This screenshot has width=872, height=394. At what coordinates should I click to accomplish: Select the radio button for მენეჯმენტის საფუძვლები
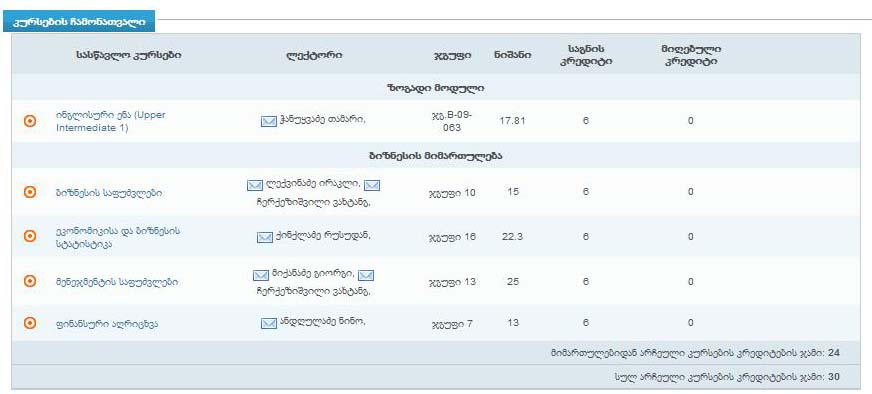click(x=30, y=282)
